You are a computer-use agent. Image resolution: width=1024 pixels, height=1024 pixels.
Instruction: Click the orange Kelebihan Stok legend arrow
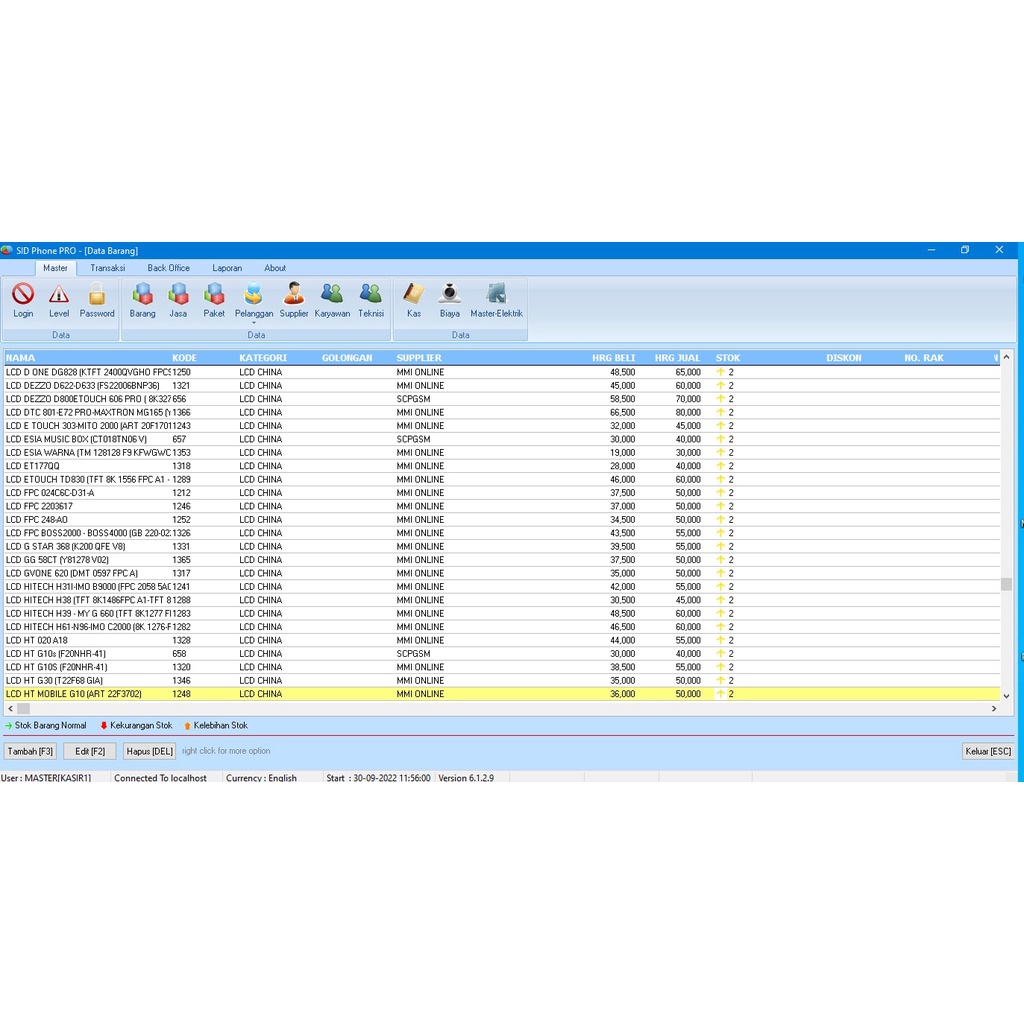[187, 726]
